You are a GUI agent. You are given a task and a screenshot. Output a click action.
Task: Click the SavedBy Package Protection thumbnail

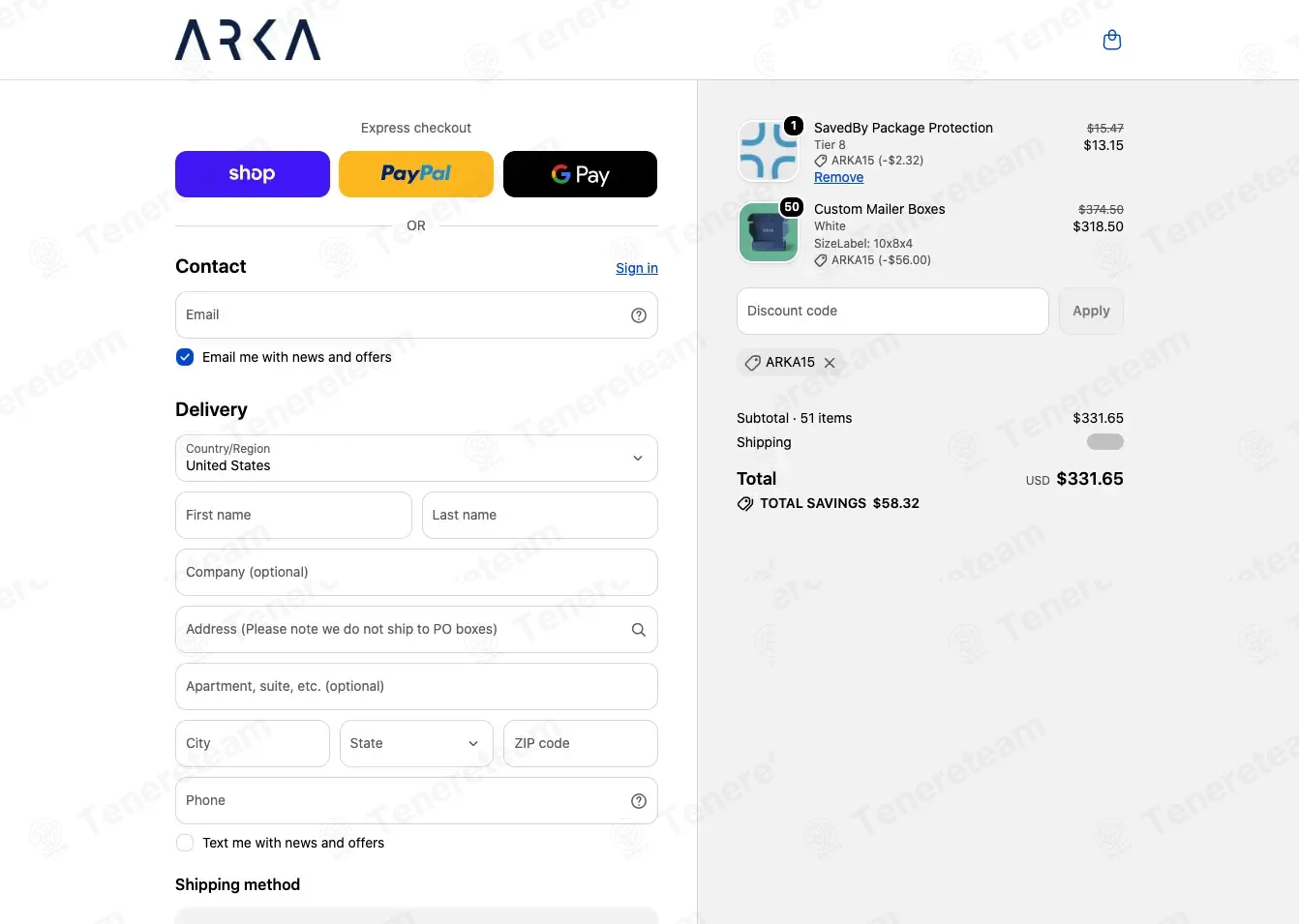point(769,151)
